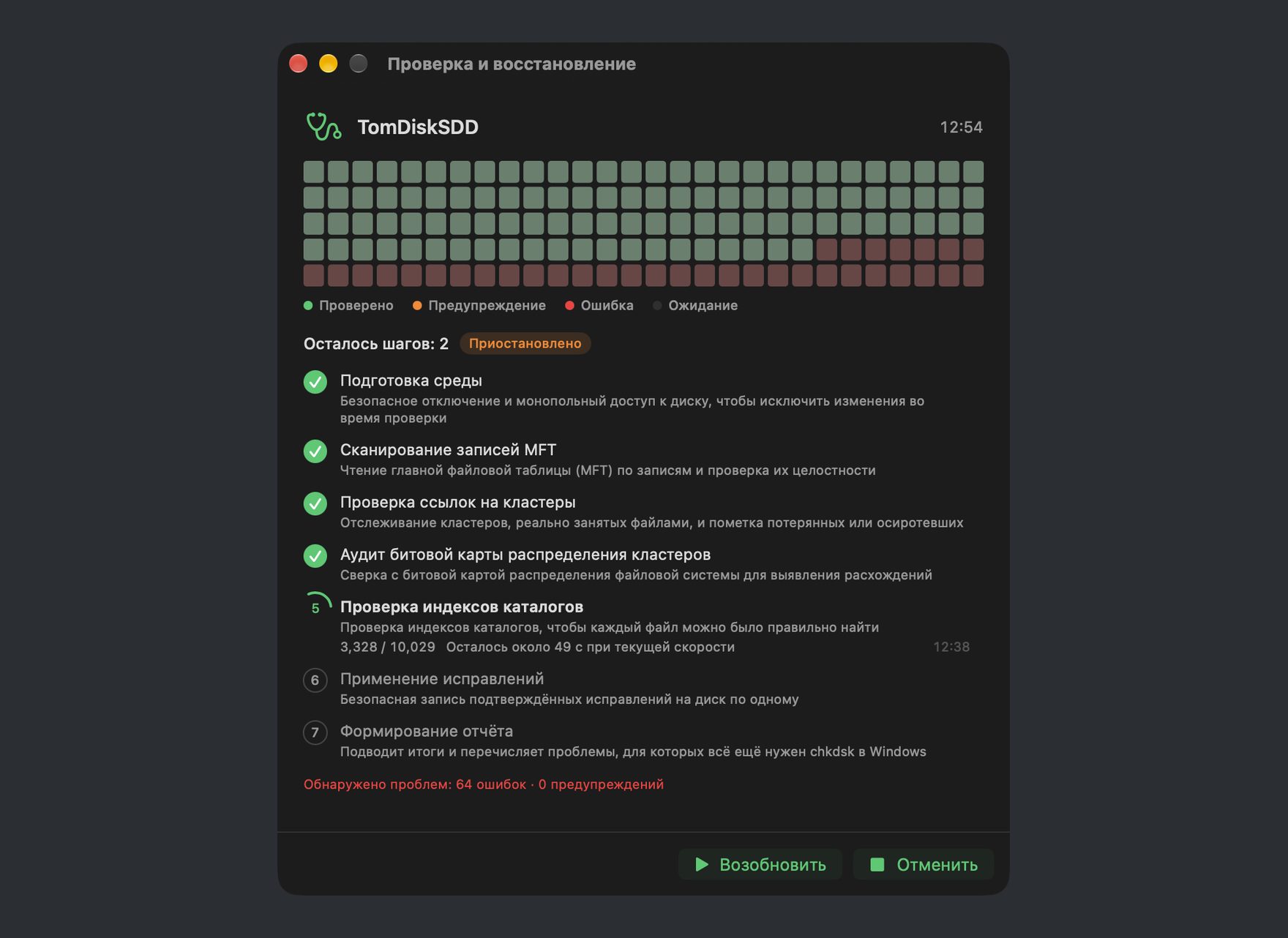Click the checkmark for Аудит битовой карты
Image resolution: width=1288 pixels, height=938 pixels.
(315, 555)
